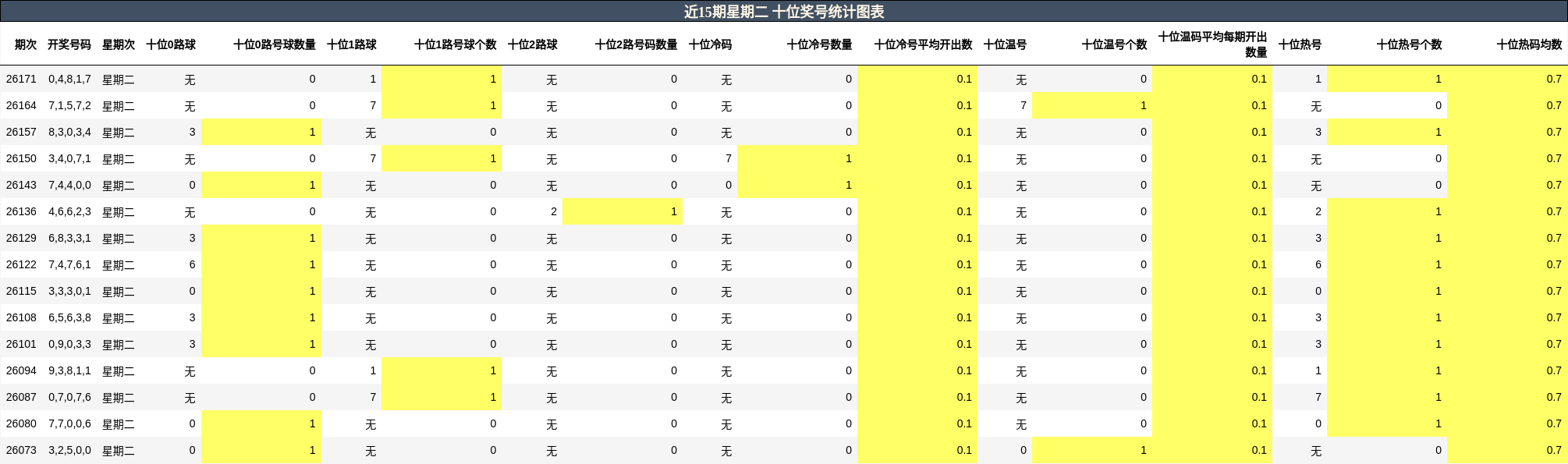Select the 十位2路号码数量 header

click(637, 44)
